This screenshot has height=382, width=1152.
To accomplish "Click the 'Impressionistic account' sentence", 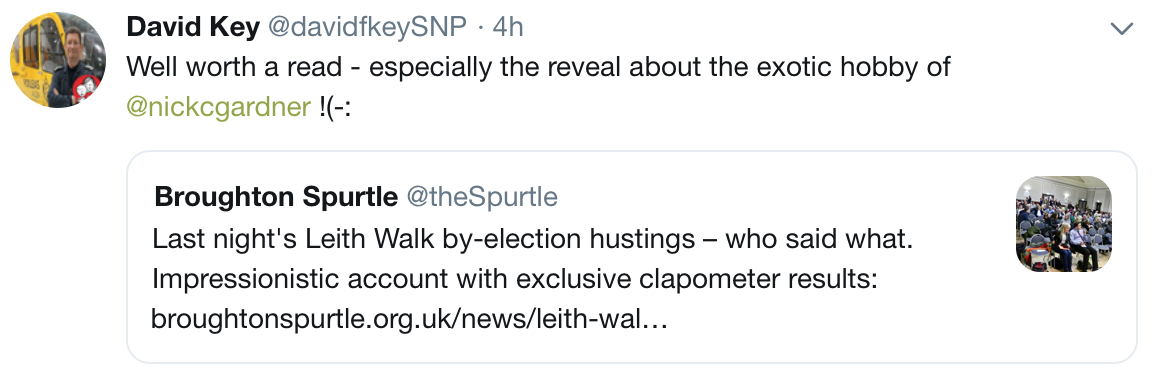I will tap(515, 279).
